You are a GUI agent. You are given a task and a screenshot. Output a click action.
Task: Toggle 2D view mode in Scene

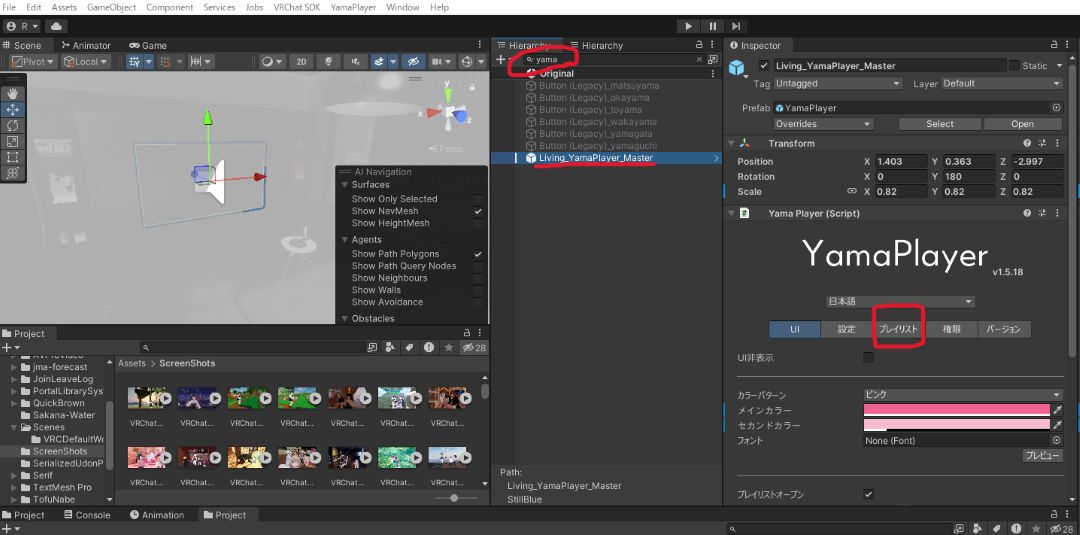coord(301,62)
